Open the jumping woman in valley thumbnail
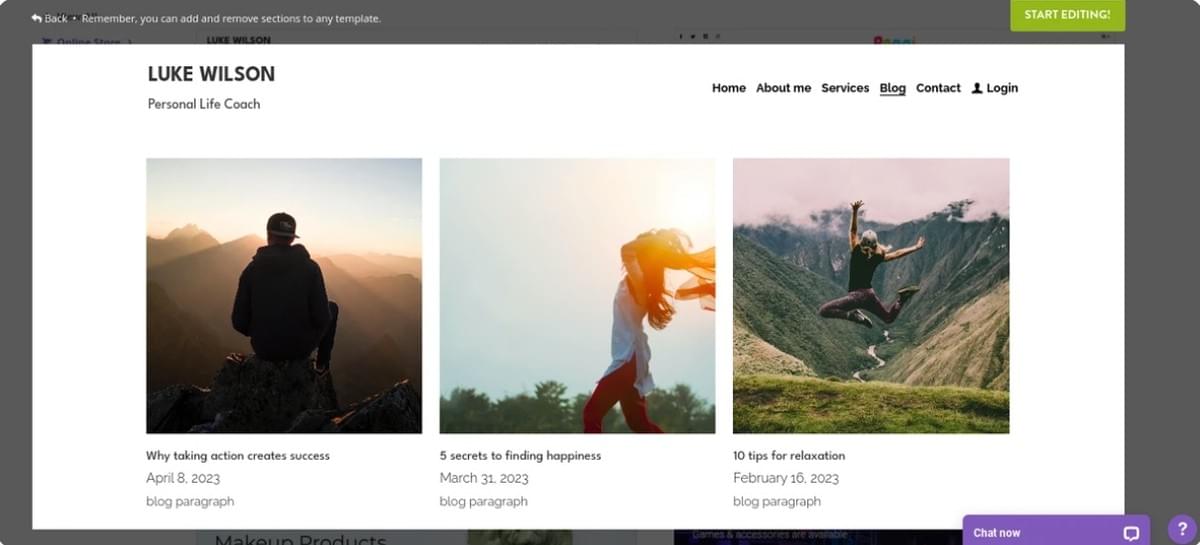1200x545 pixels. [x=871, y=295]
